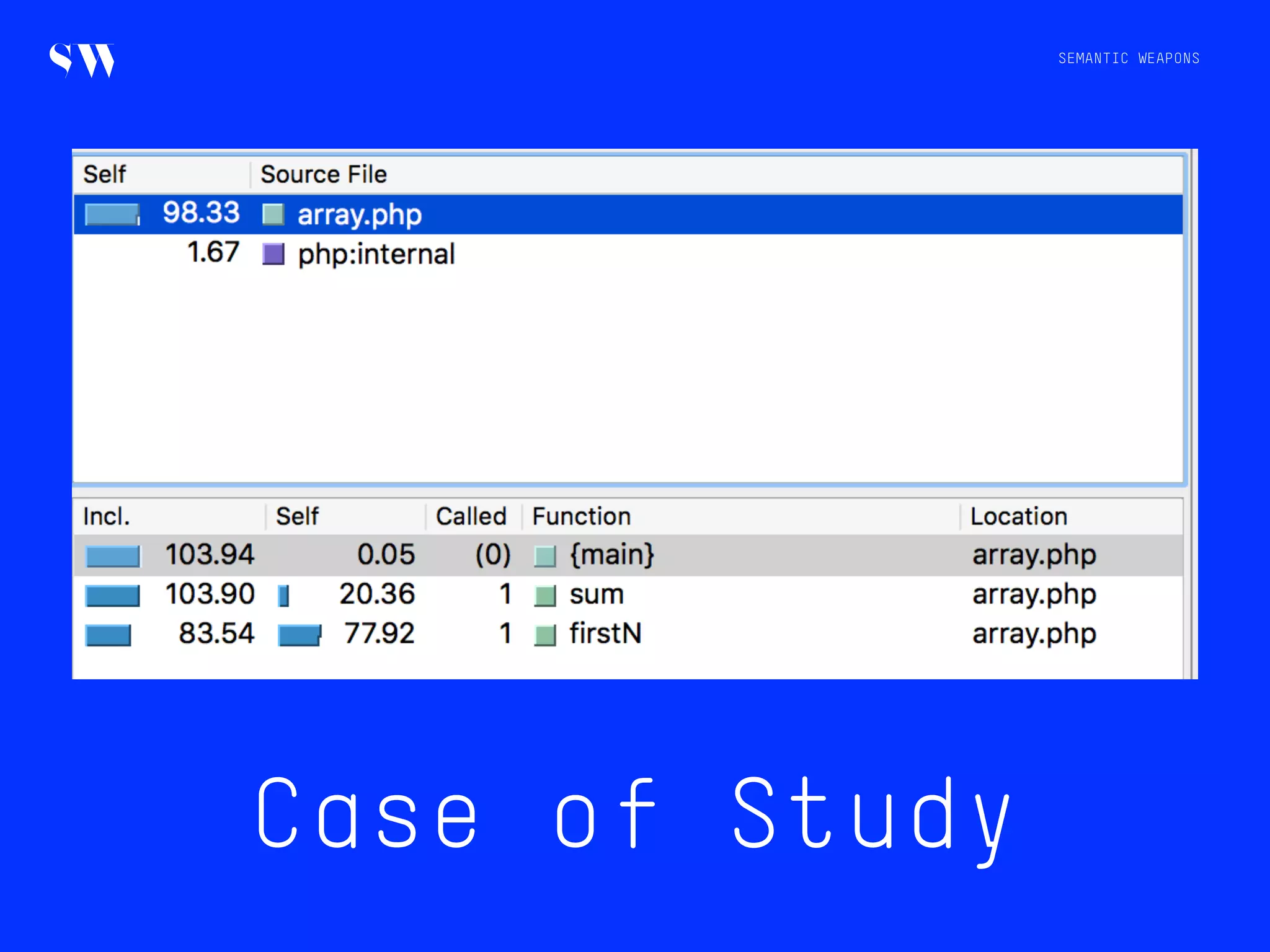Click the 103.90 inclusive cost value

(210, 594)
